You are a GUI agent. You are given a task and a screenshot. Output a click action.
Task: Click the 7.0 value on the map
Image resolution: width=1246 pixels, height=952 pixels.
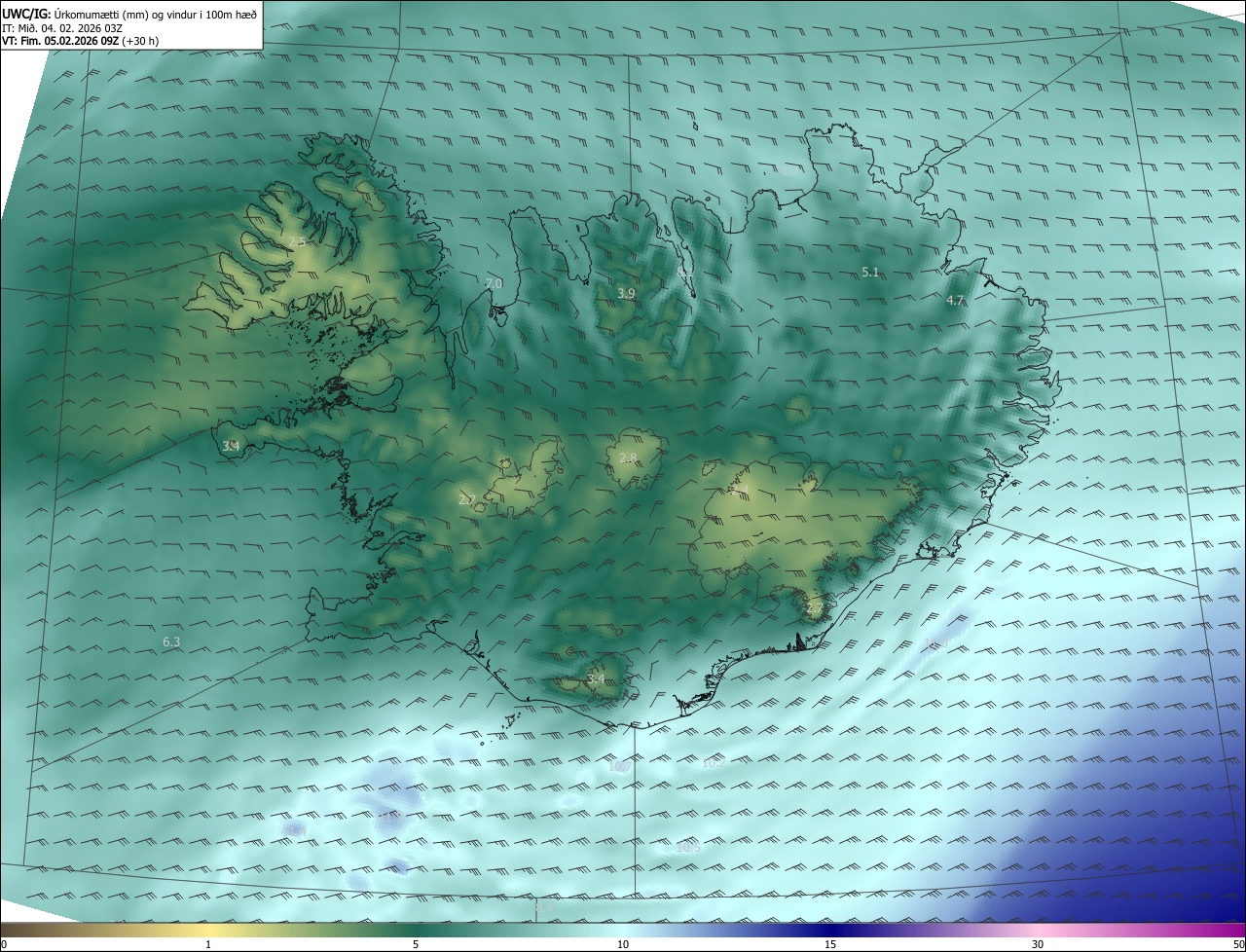494,283
